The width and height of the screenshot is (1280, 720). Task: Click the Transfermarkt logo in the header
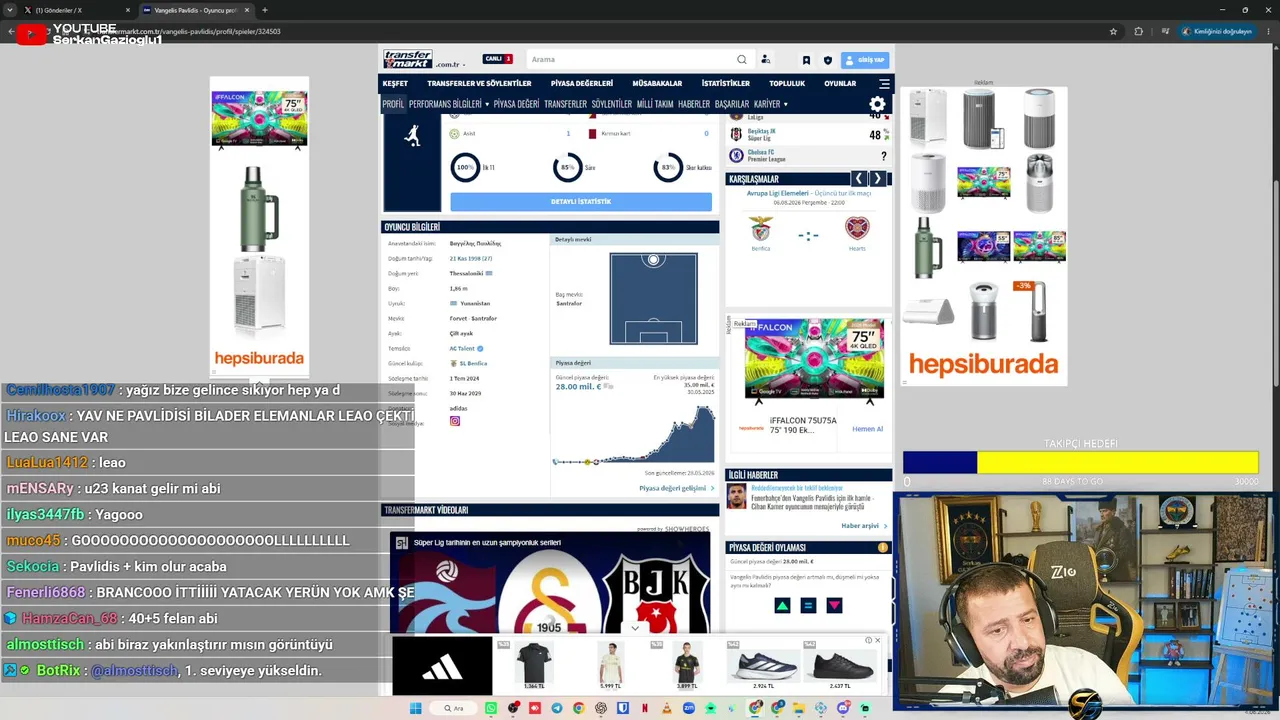(408, 59)
